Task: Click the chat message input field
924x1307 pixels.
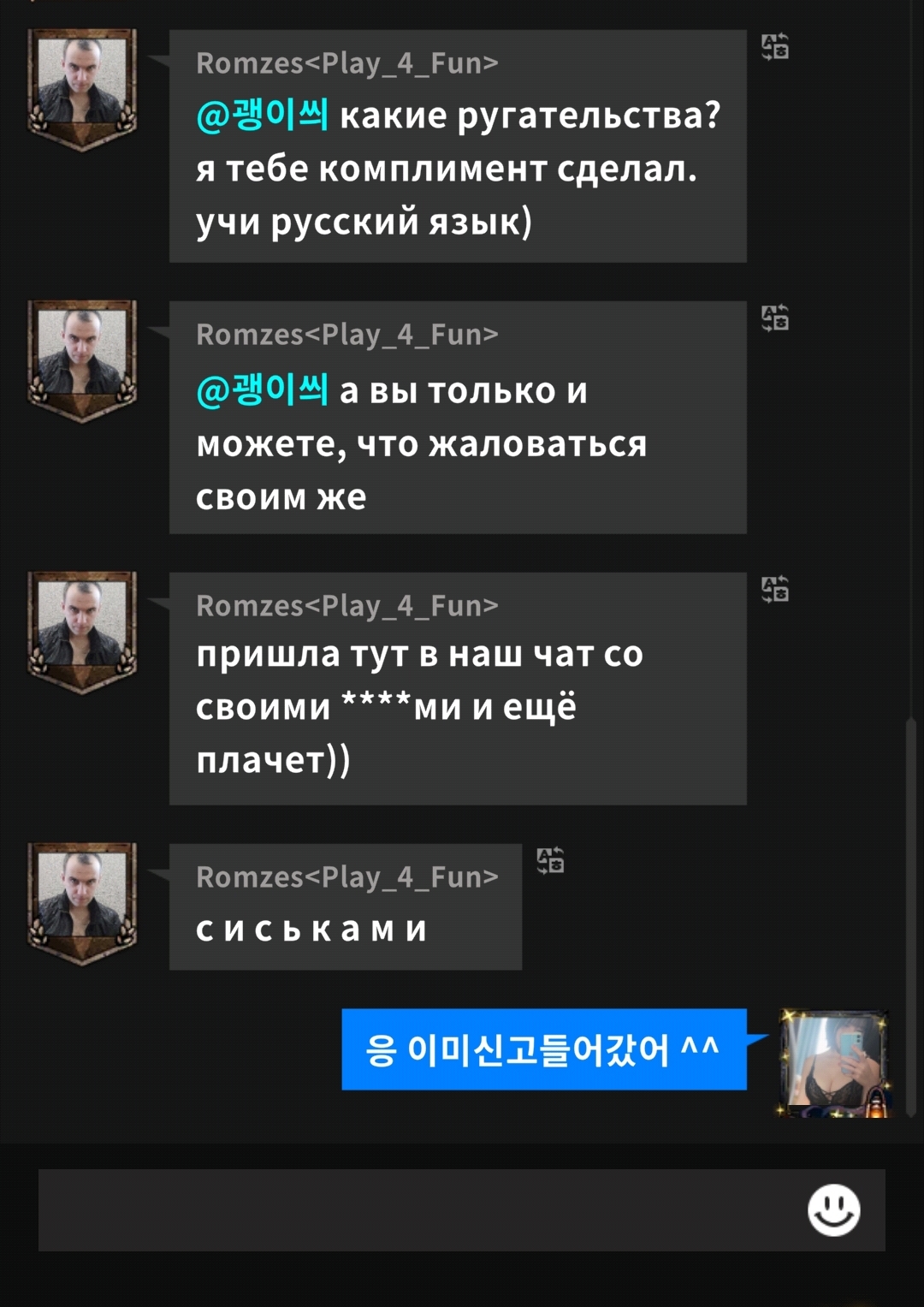Action: pyautogui.click(x=461, y=1209)
